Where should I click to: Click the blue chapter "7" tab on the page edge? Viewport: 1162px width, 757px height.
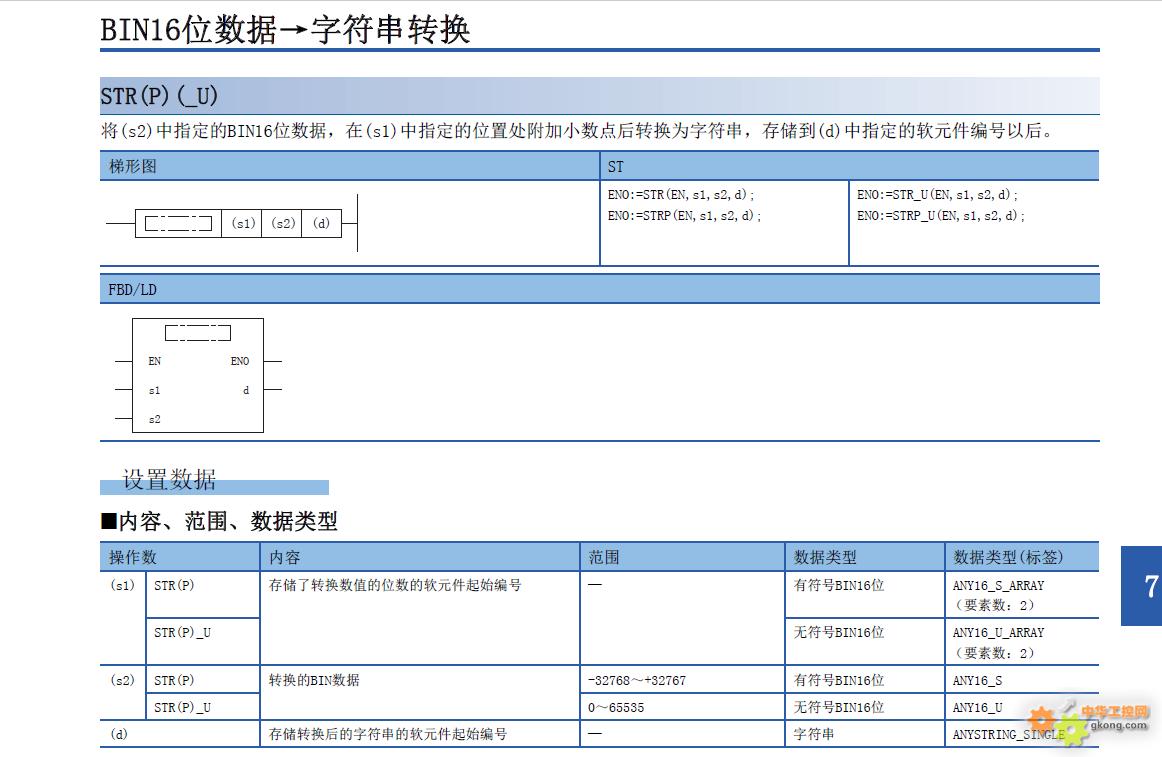[1141, 586]
